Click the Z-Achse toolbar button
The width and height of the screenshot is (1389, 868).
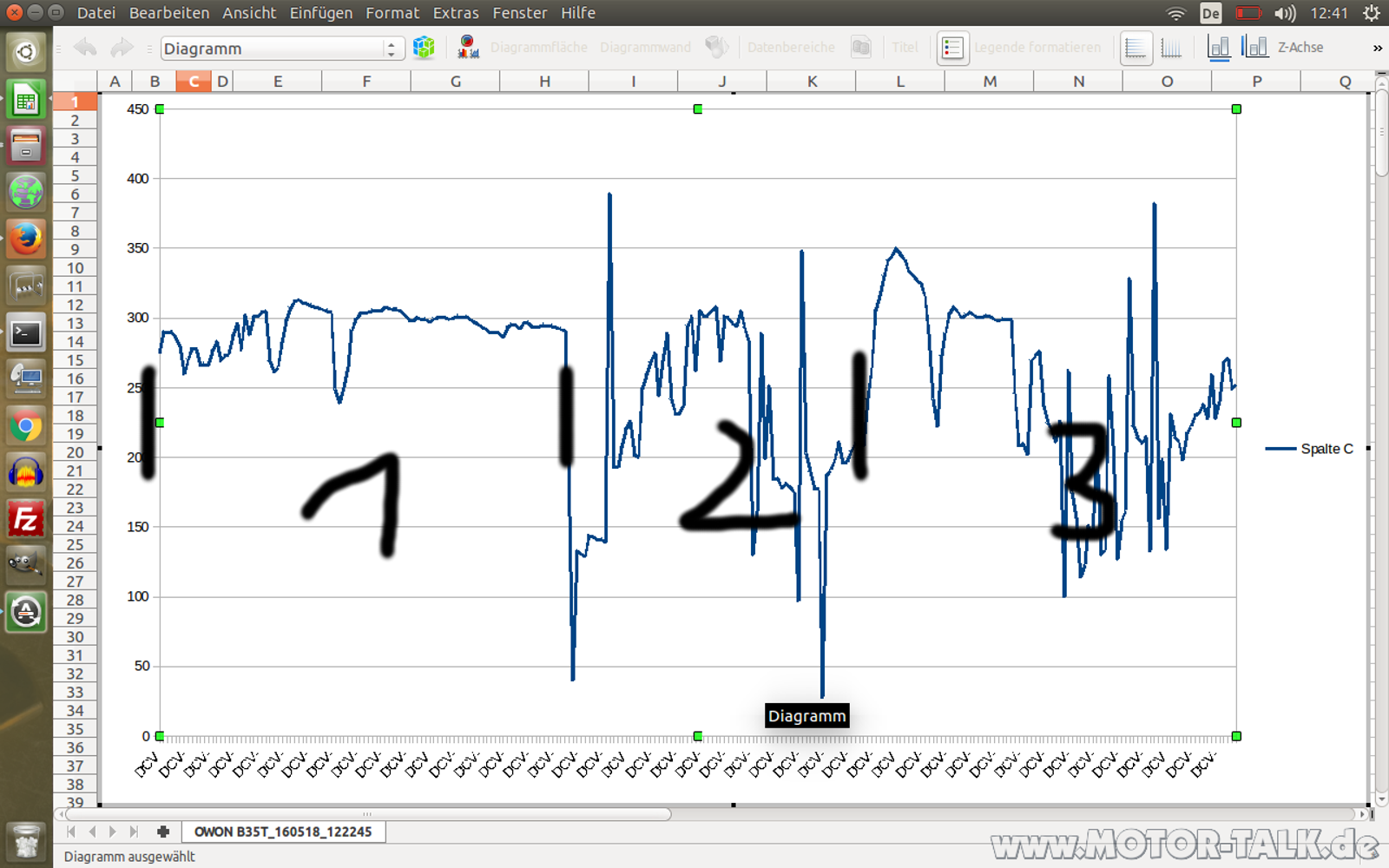(1300, 48)
